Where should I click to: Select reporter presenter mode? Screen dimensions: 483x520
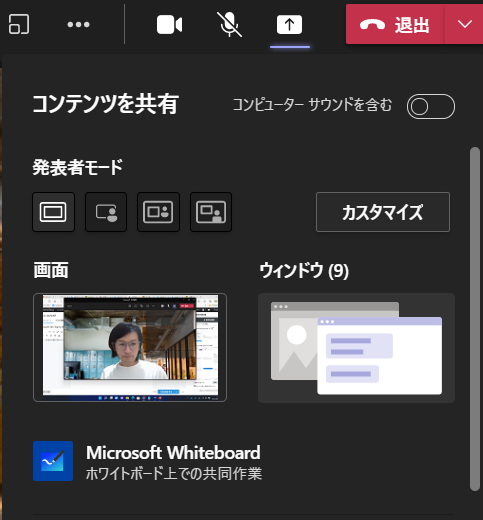[x=211, y=212]
